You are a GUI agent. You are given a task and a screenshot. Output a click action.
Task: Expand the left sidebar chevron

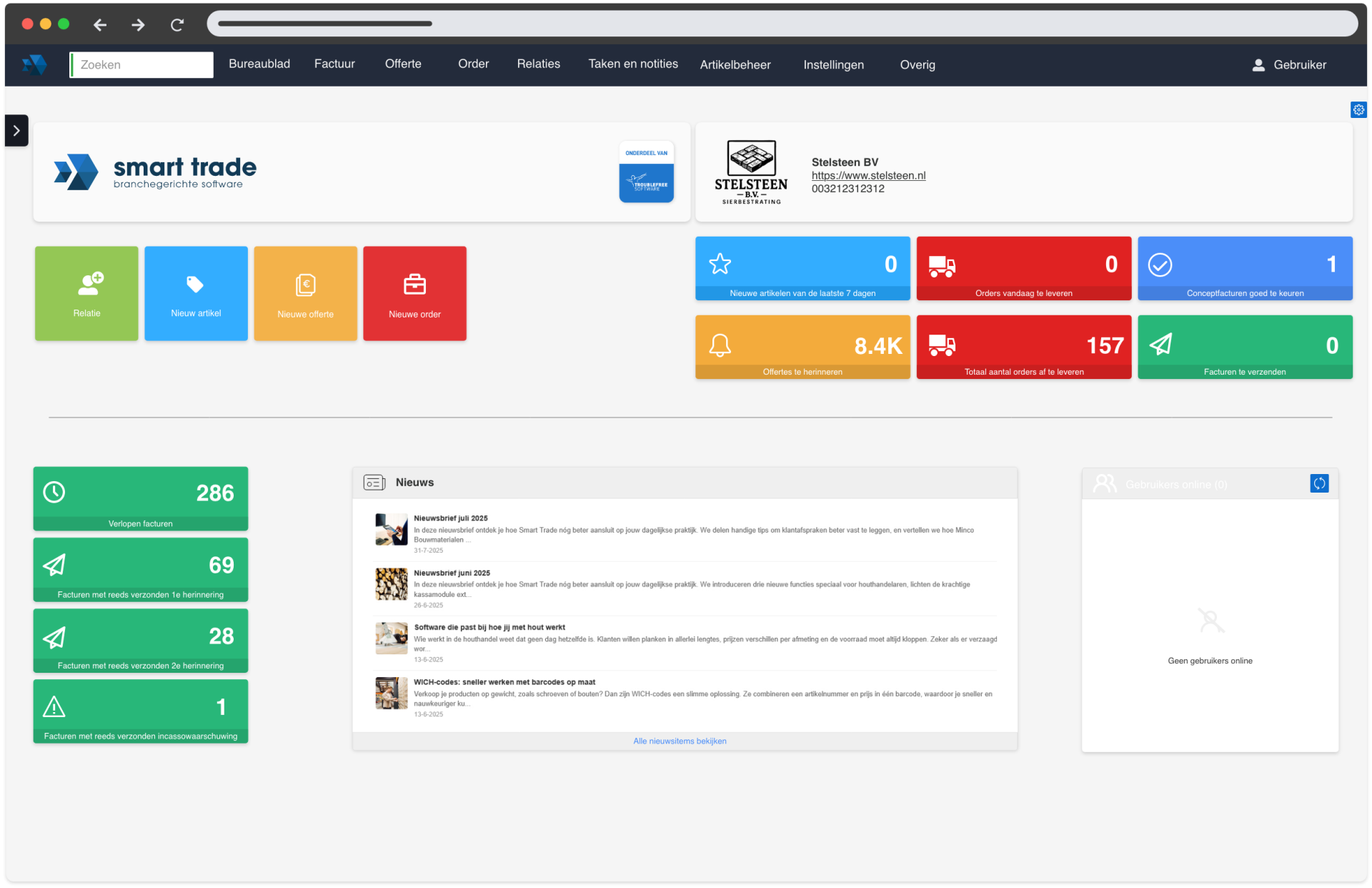coord(16,131)
